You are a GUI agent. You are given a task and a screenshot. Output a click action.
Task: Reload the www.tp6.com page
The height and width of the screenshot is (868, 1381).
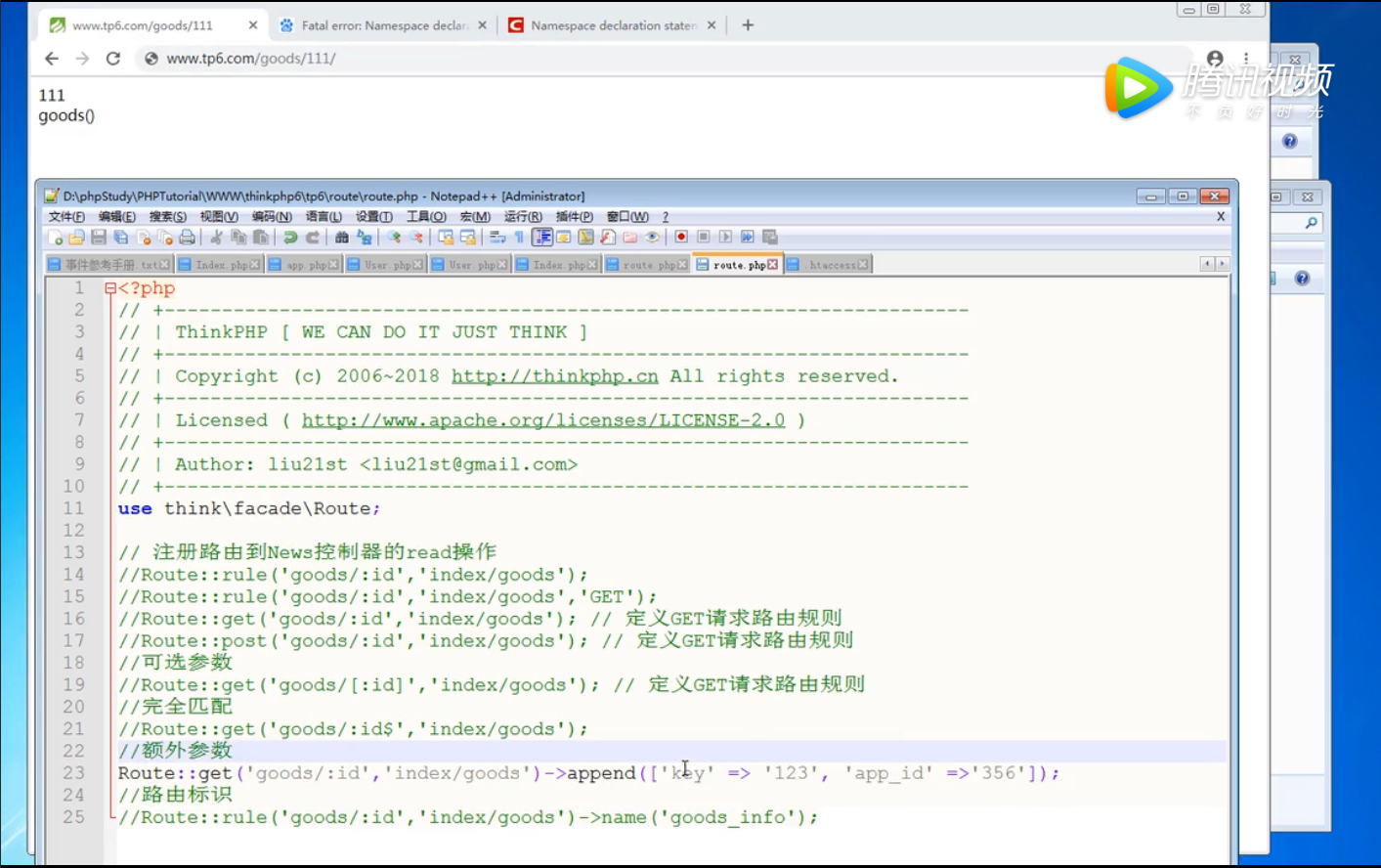click(113, 59)
